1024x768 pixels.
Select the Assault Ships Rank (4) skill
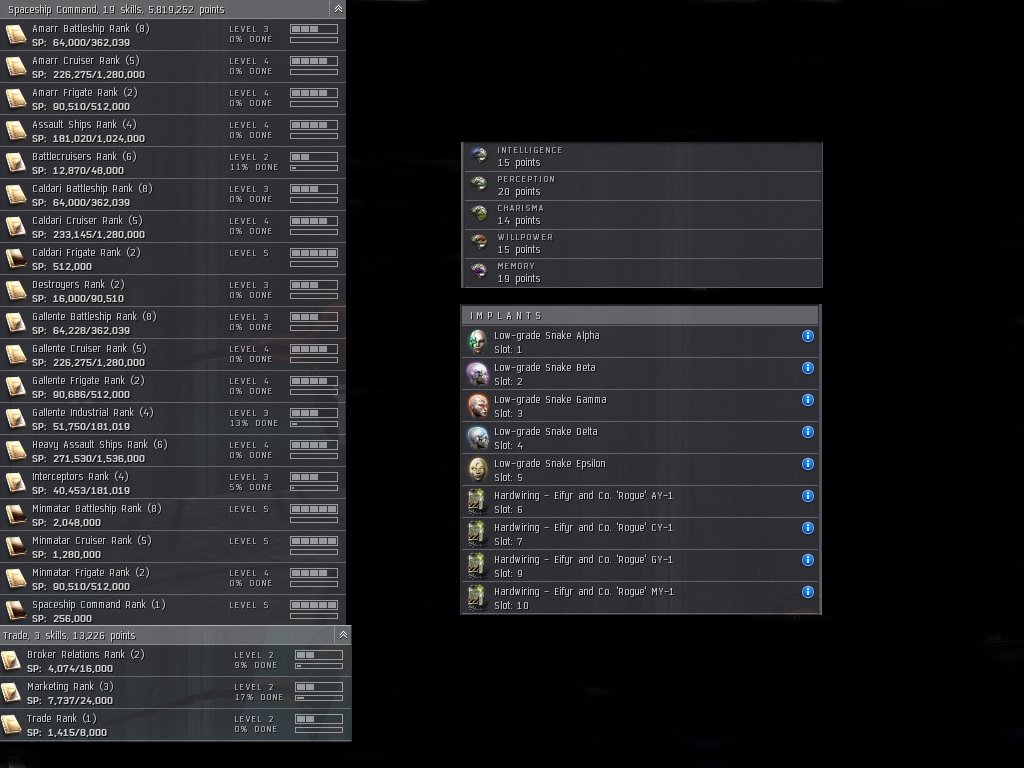[x=172, y=131]
